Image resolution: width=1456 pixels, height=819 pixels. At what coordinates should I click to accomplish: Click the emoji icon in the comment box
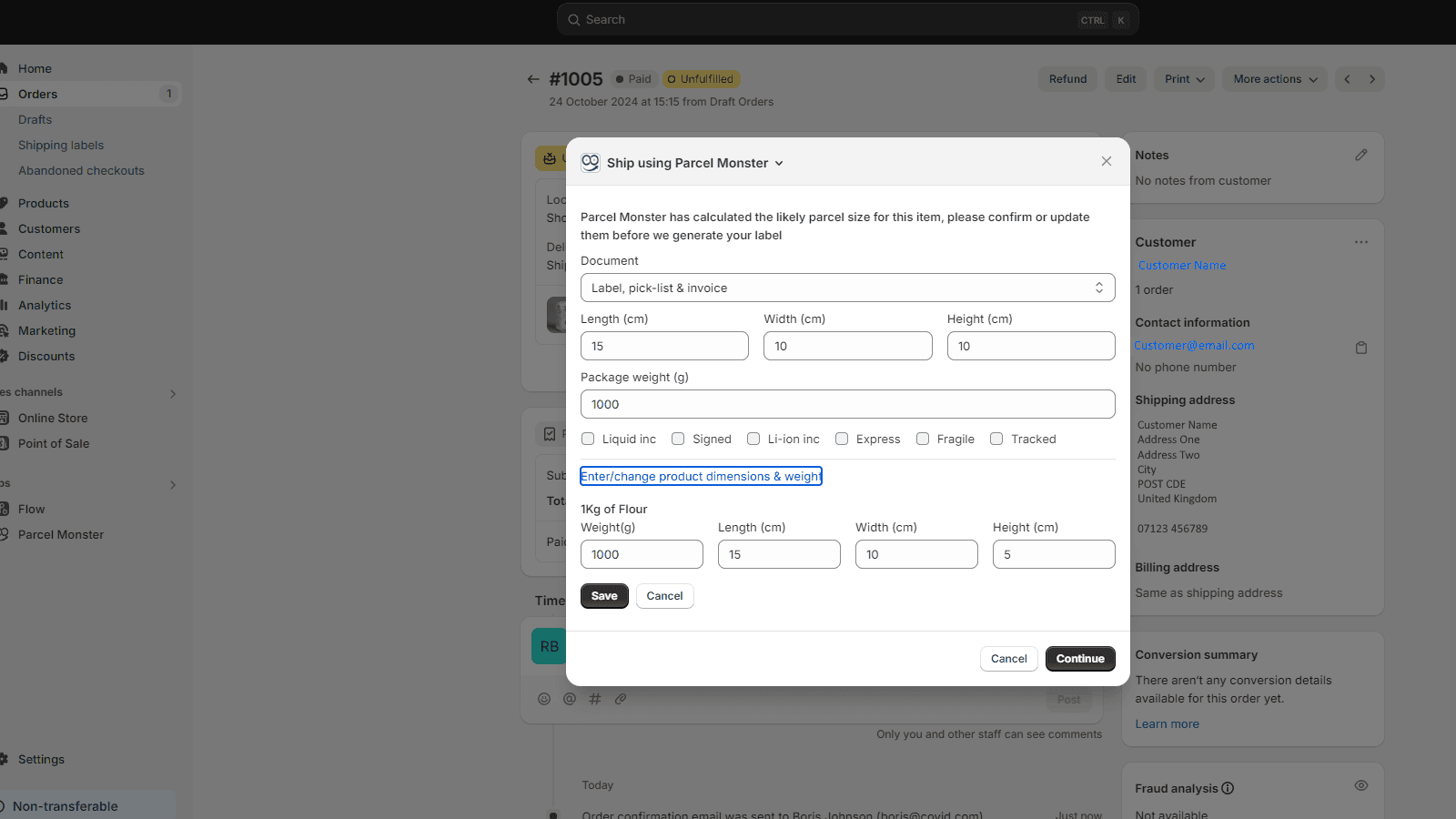click(x=544, y=699)
